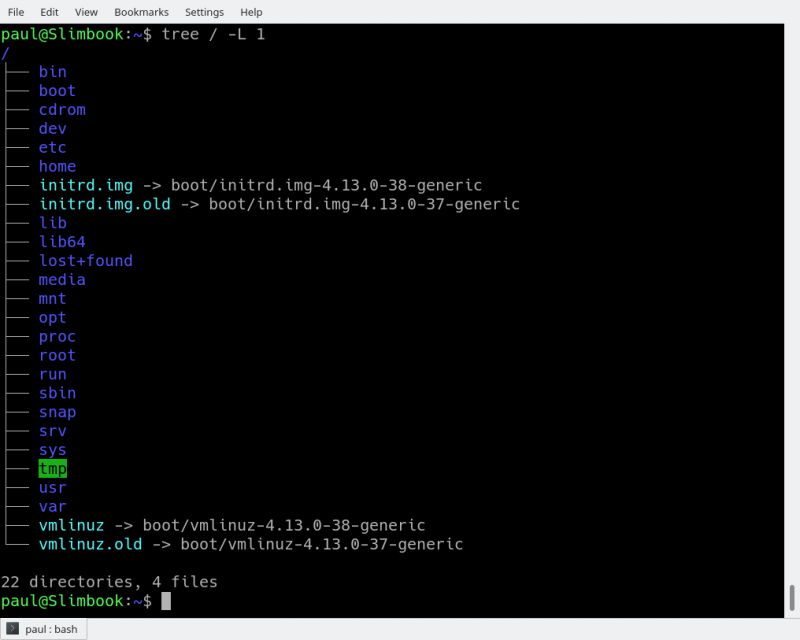Open the Help menu
The width and height of the screenshot is (800, 640).
(x=251, y=12)
